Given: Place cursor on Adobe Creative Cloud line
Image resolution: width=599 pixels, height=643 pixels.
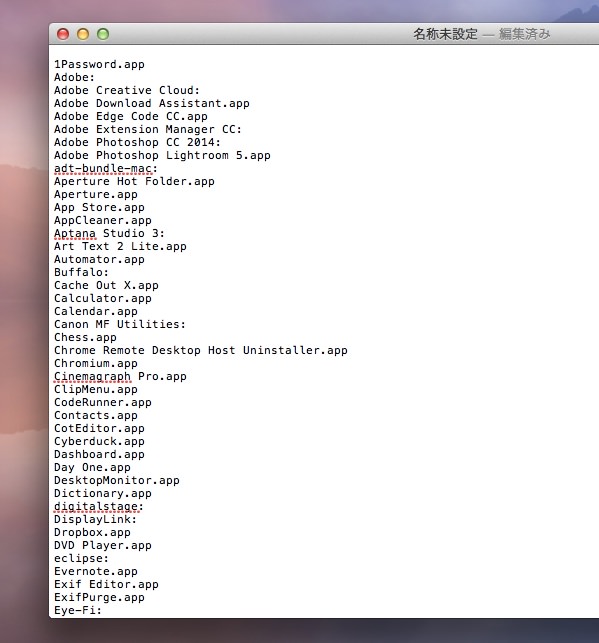Looking at the screenshot, I should tap(127, 90).
